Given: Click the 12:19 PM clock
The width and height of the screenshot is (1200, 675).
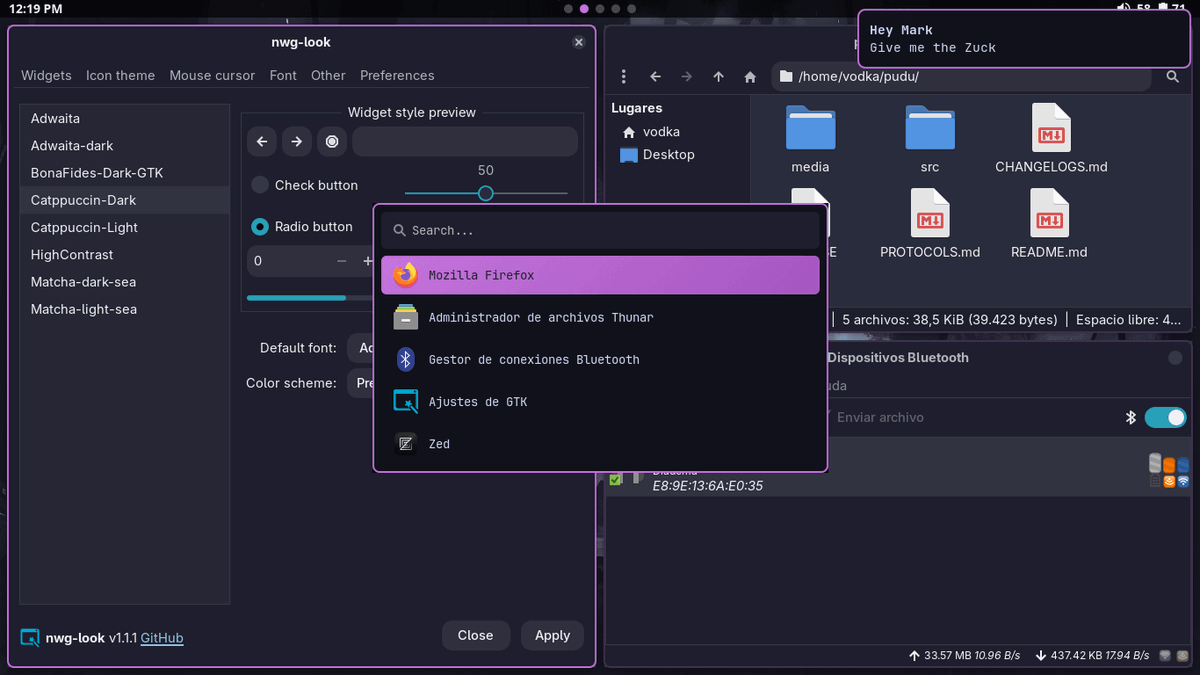Looking at the screenshot, I should tap(36, 9).
